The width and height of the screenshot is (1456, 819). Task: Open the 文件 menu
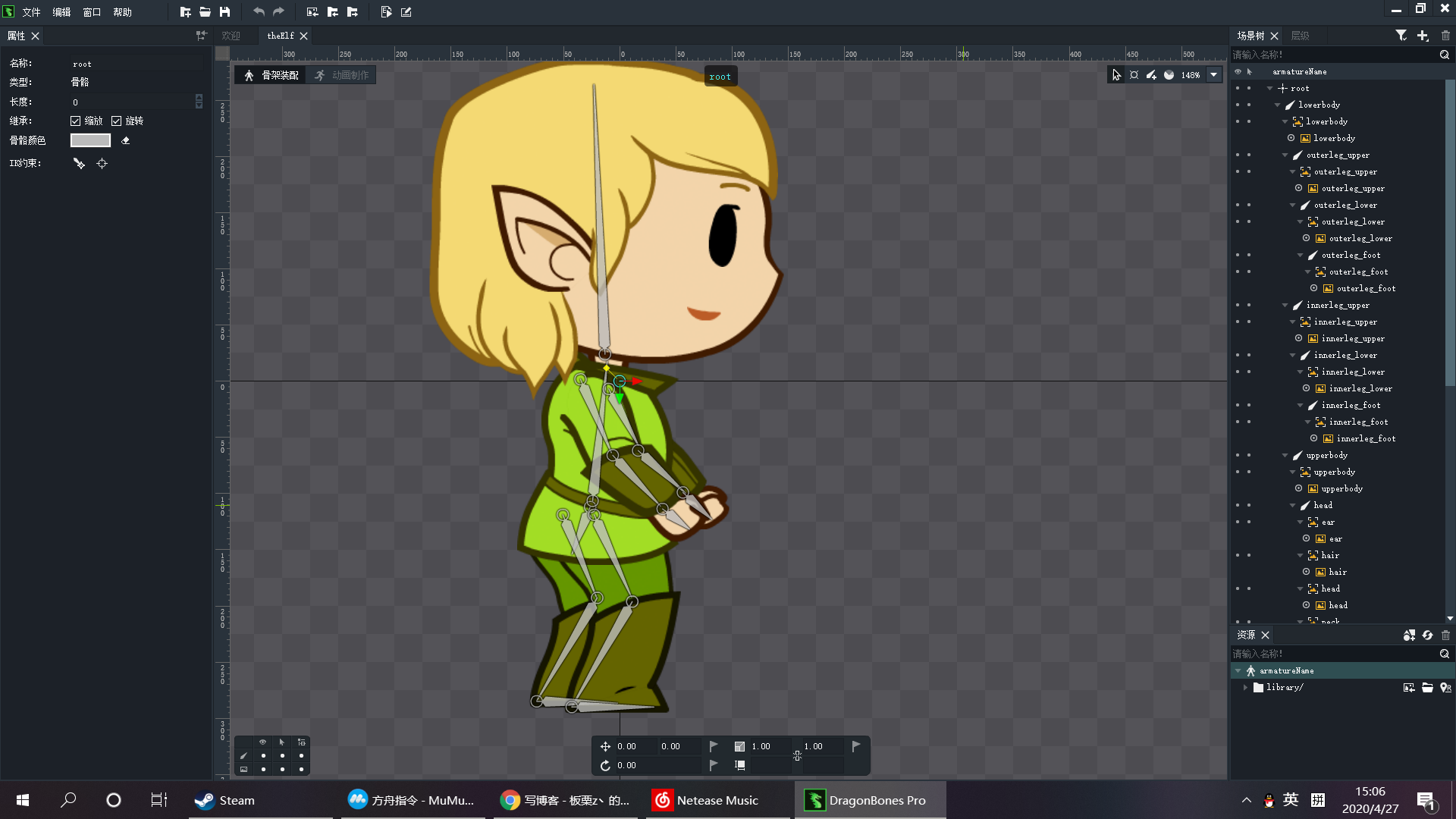tap(31, 12)
